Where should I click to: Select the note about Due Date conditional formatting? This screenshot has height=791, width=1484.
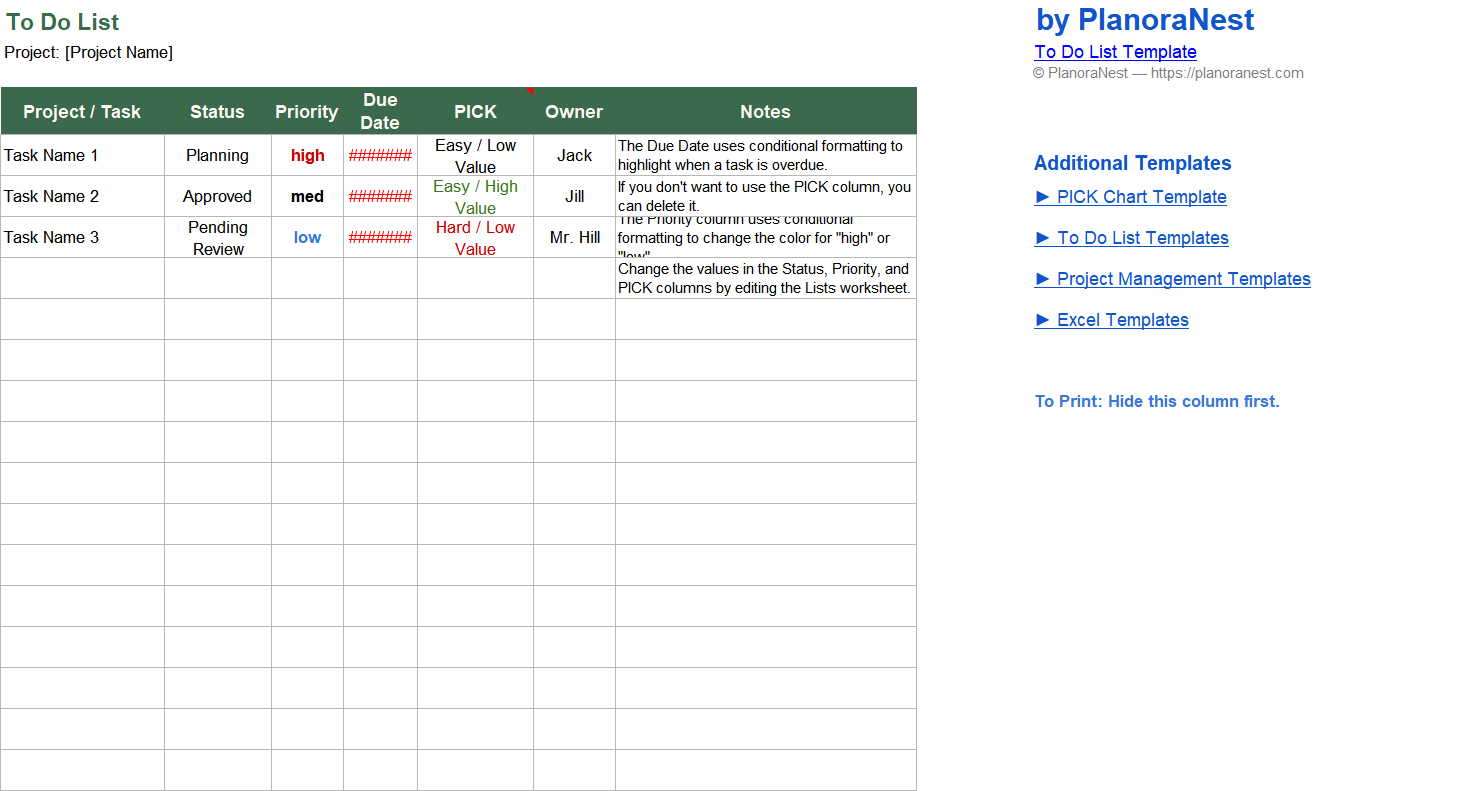(x=766, y=155)
